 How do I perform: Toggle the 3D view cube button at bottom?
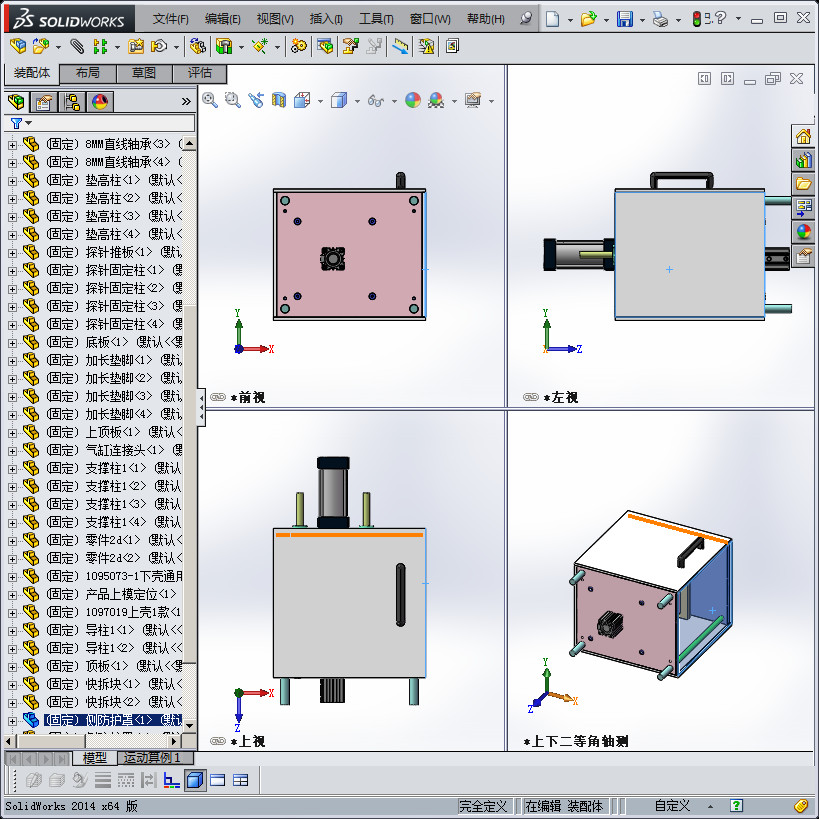(195, 780)
